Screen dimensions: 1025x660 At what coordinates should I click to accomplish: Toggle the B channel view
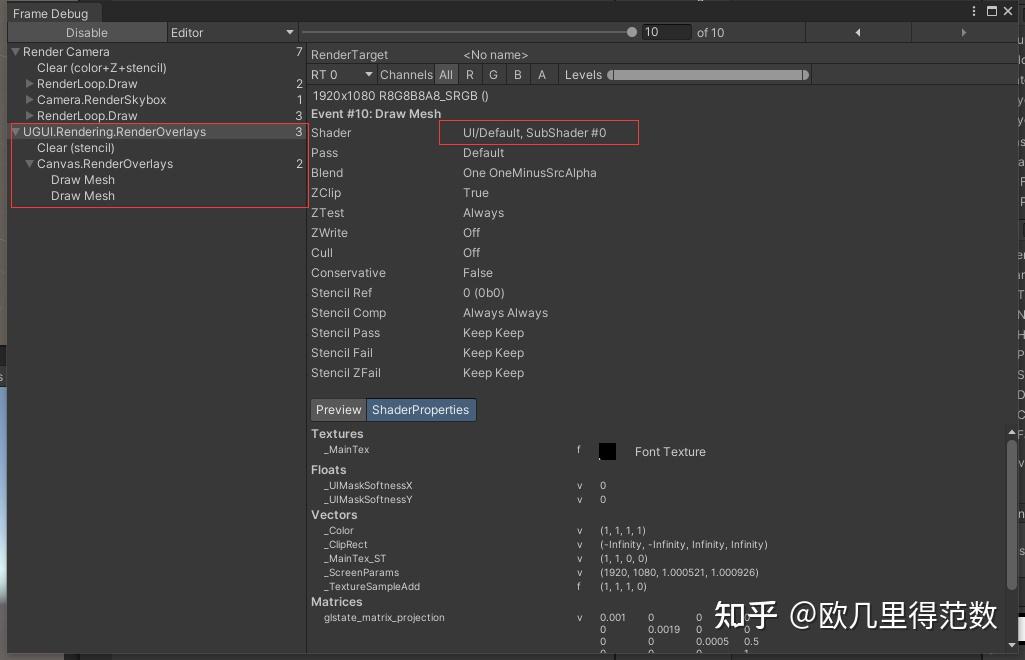click(x=517, y=74)
